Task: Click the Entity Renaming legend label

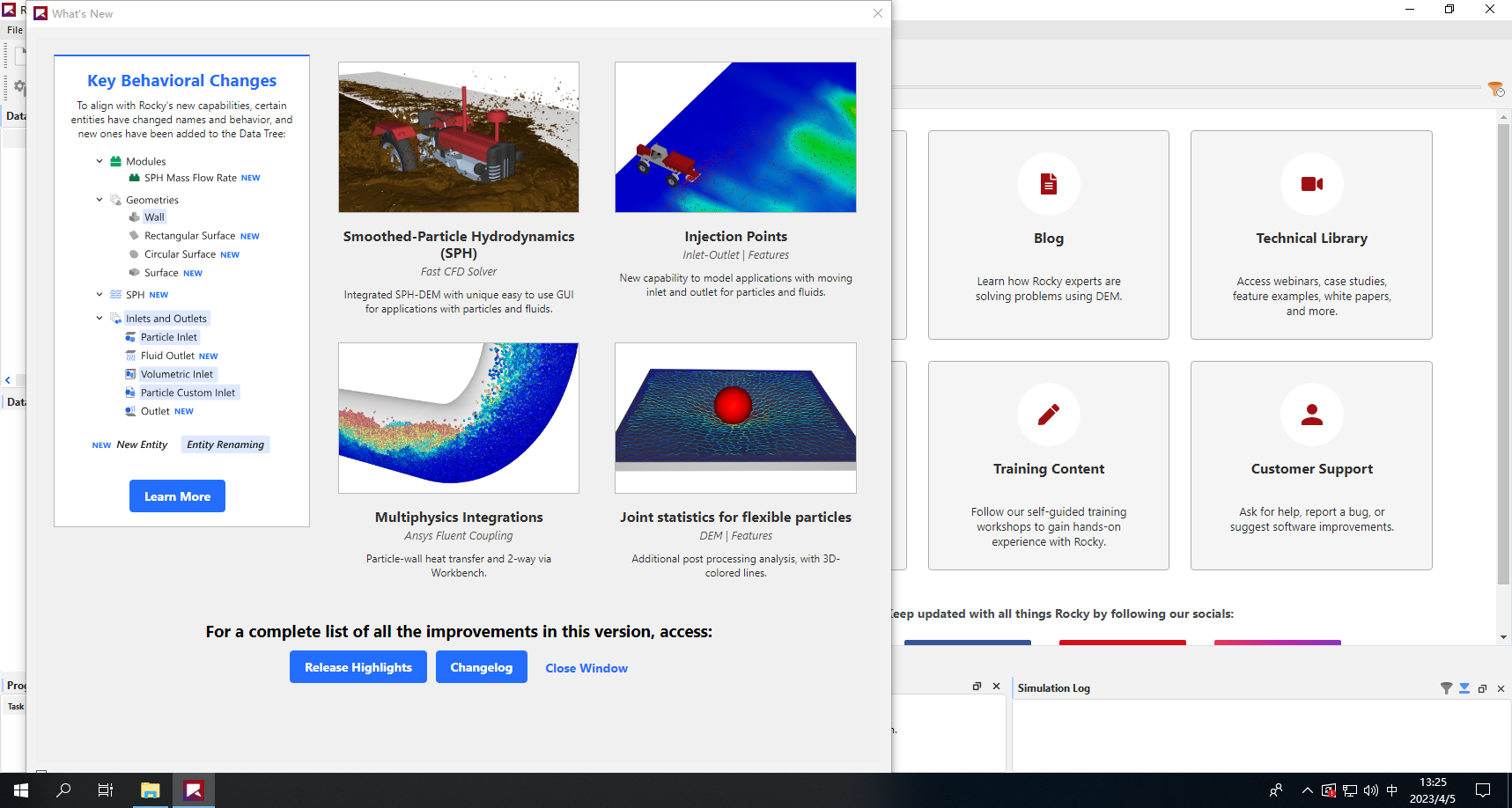Action: [x=225, y=444]
